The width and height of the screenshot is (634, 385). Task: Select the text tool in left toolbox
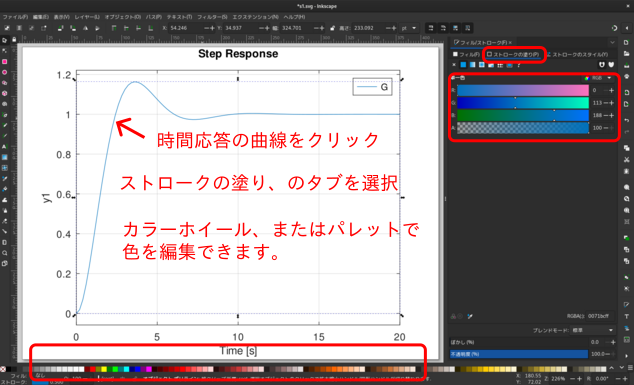tap(4, 146)
